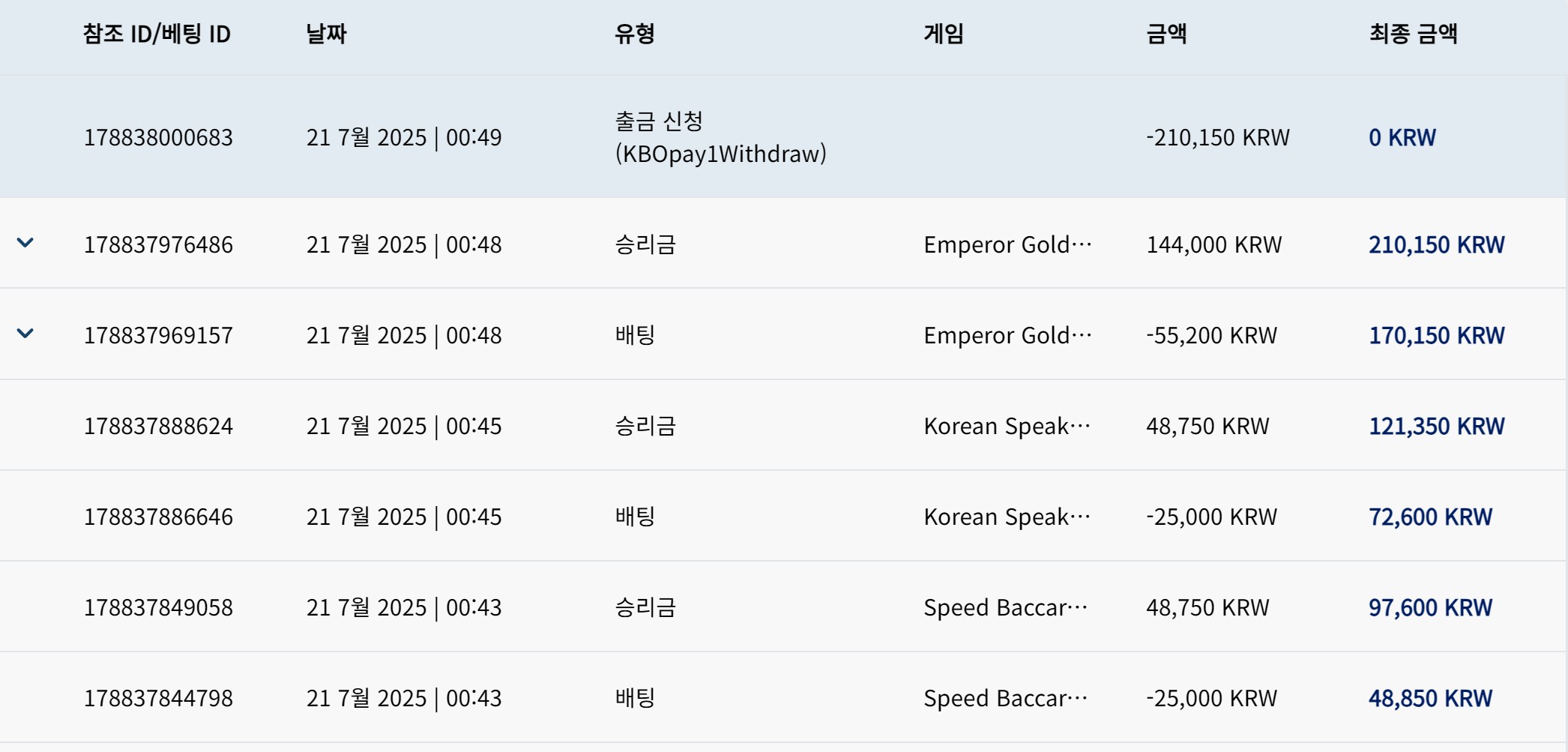Click the 금액 column header
This screenshot has width=1568, height=752.
[x=1167, y=34]
